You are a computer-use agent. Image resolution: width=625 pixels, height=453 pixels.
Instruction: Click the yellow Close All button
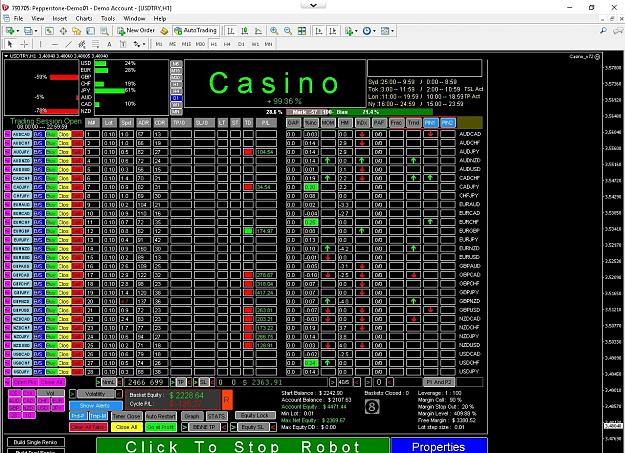pos(126,427)
